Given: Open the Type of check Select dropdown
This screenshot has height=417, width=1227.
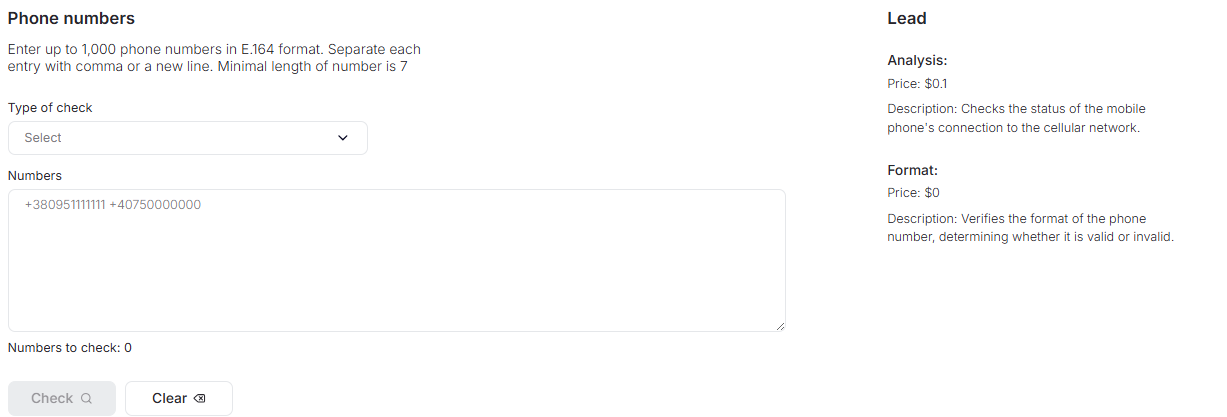Looking at the screenshot, I should click(x=188, y=138).
